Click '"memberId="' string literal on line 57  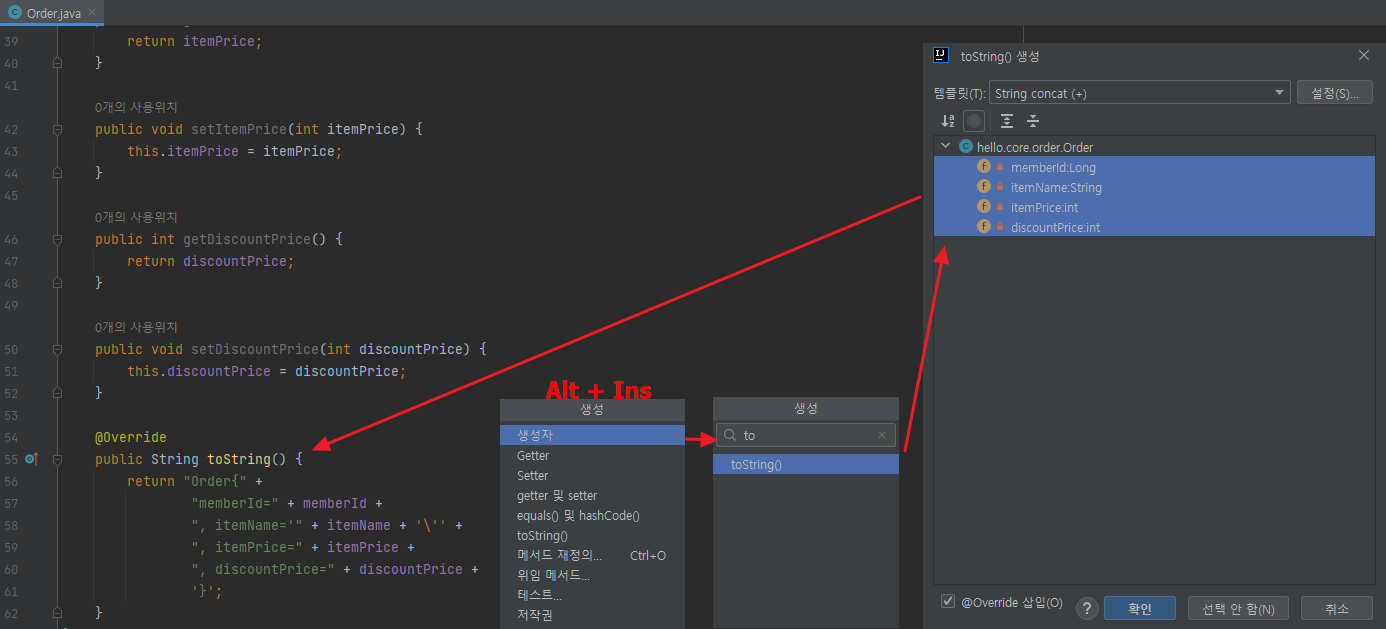click(235, 503)
